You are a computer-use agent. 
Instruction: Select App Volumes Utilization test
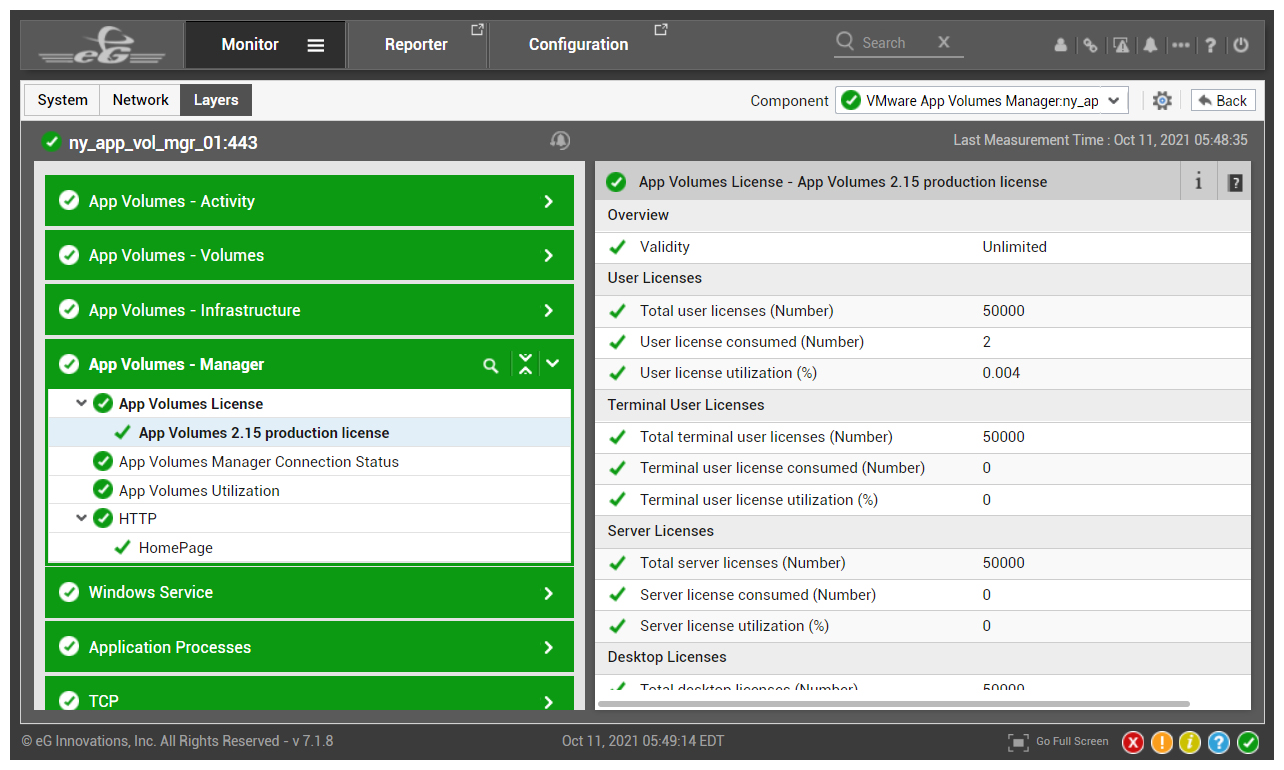199,491
